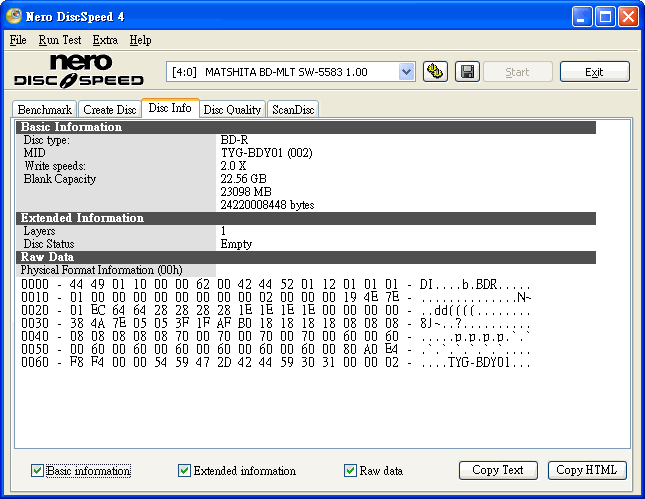Click the raw data row starting 0040

coord(276,337)
